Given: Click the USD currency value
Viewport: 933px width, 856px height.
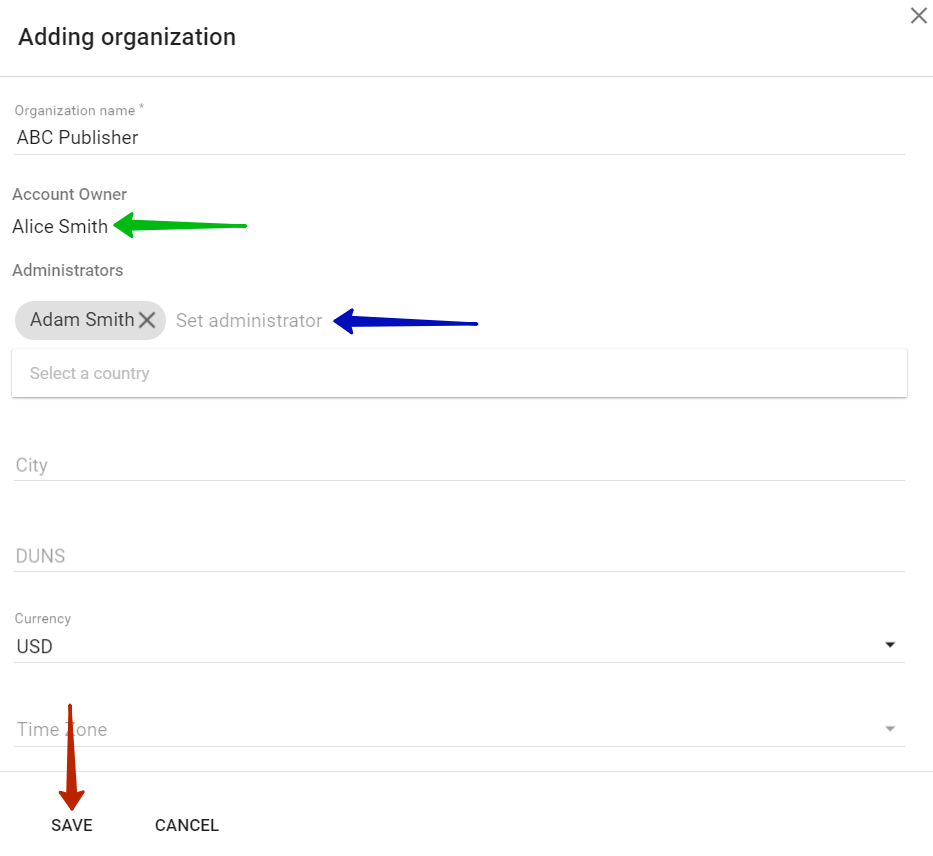Looking at the screenshot, I should tap(36, 647).
